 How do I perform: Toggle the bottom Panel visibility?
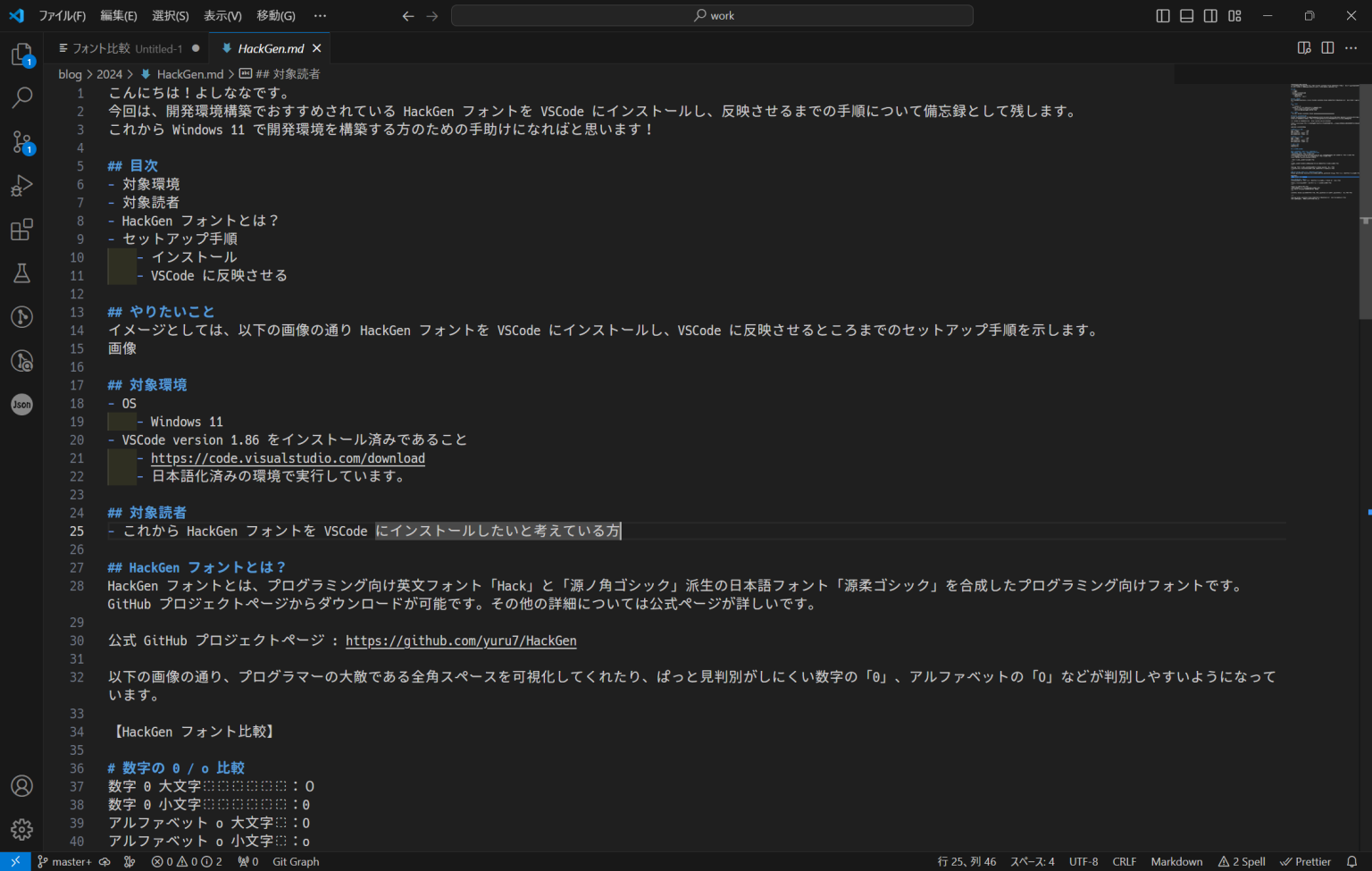pos(1186,15)
